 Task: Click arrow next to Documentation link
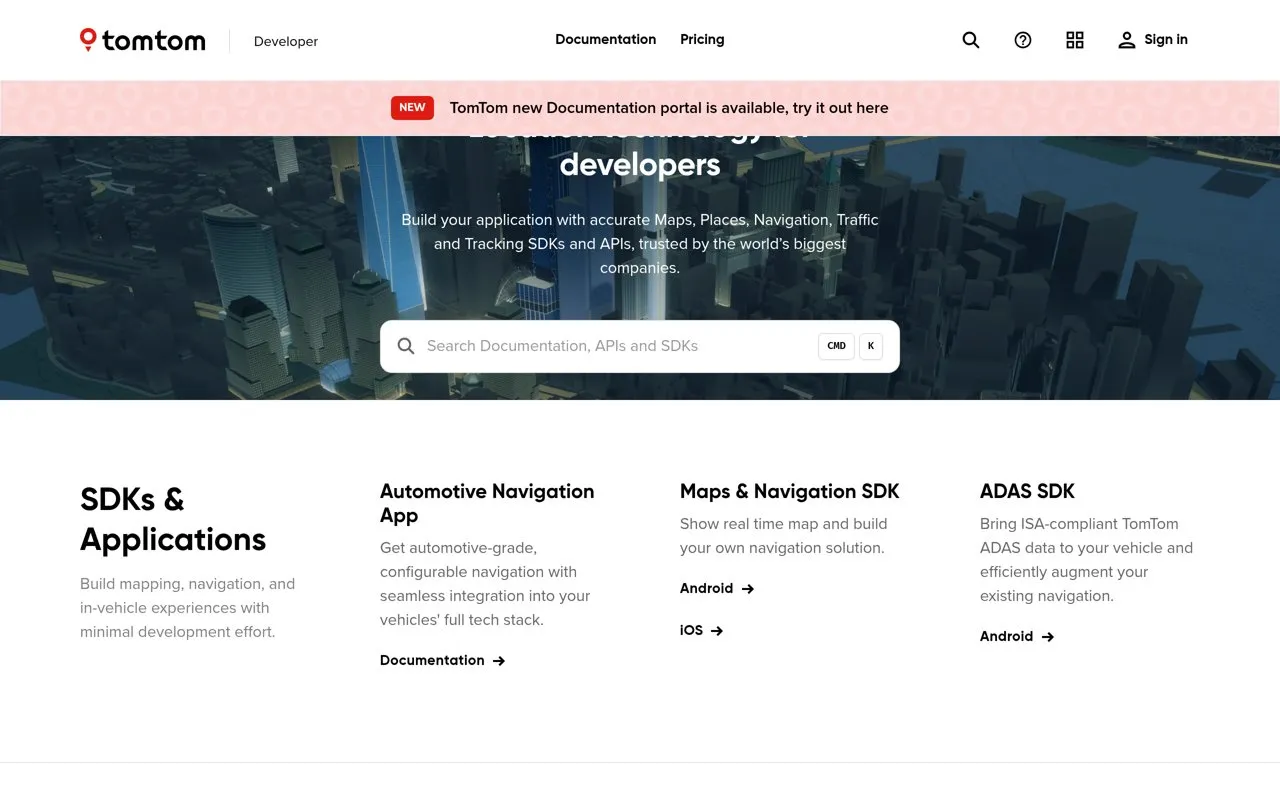(499, 661)
